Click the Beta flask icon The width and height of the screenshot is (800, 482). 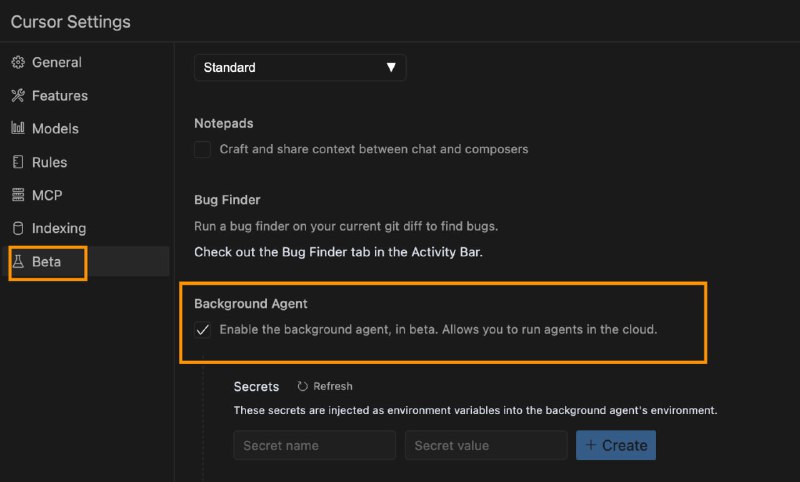(x=18, y=262)
